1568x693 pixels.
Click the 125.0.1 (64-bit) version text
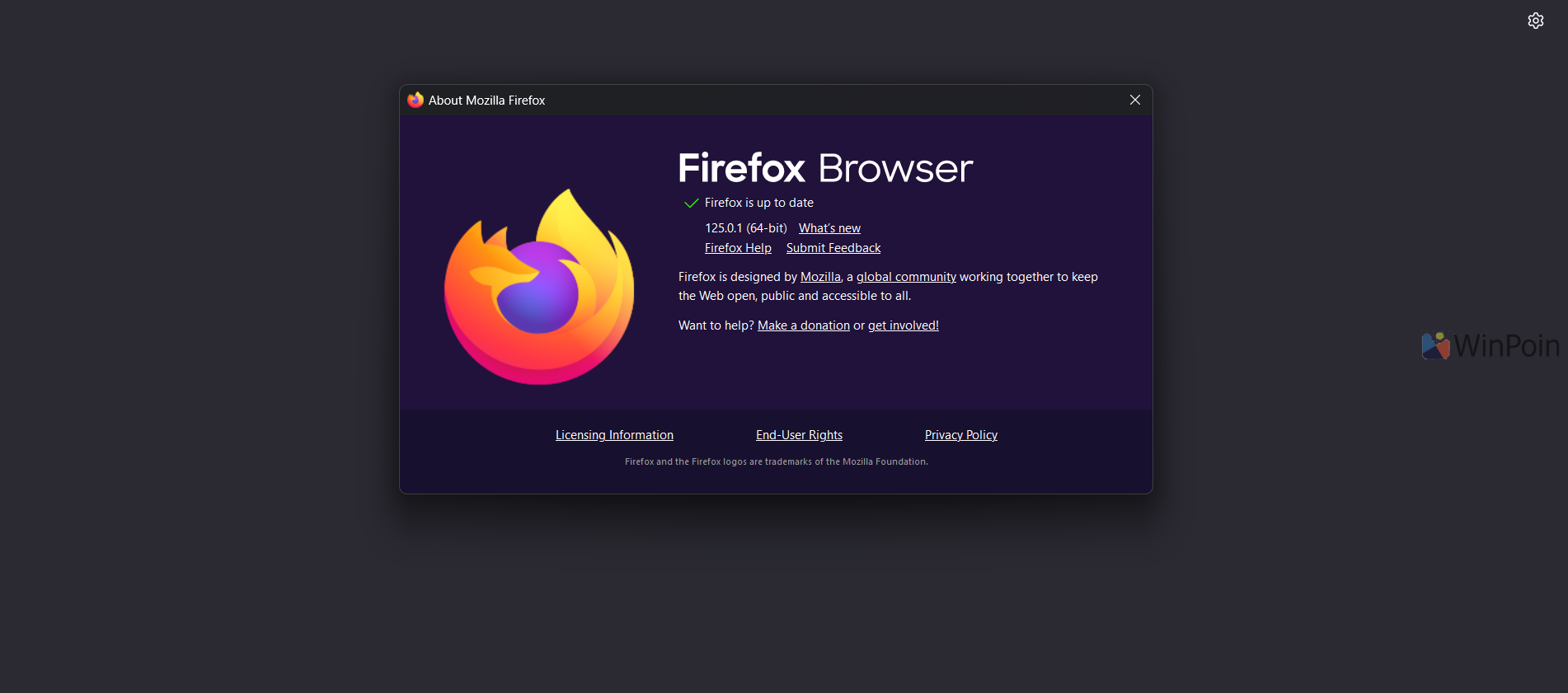coord(745,228)
